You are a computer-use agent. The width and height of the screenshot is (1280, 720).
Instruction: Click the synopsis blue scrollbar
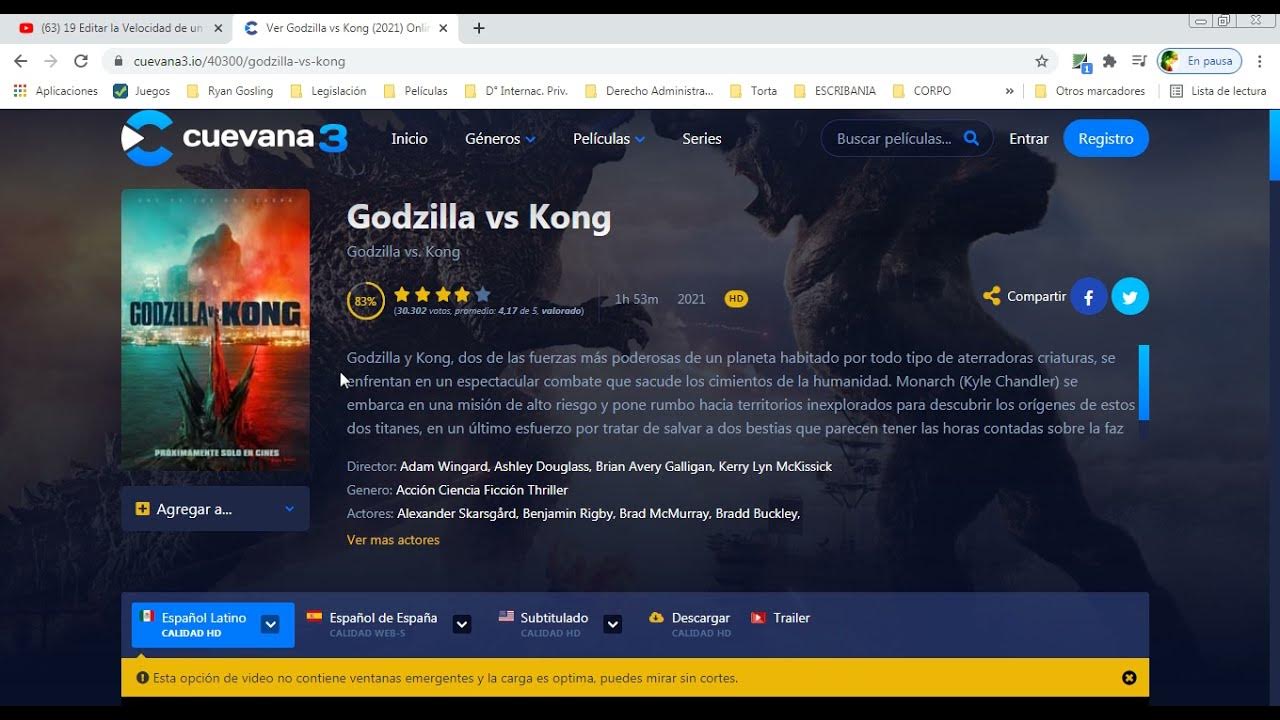coord(1144,382)
